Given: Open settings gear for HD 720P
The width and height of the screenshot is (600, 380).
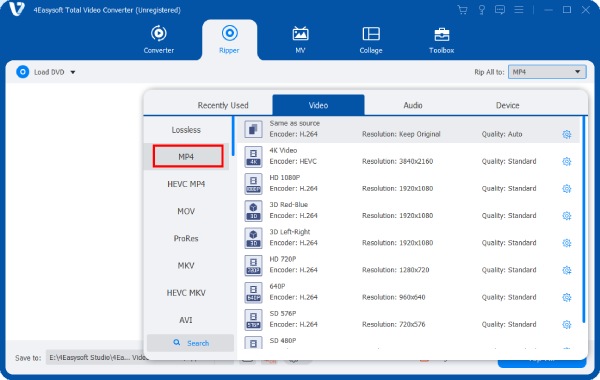Looking at the screenshot, I should pos(567,270).
